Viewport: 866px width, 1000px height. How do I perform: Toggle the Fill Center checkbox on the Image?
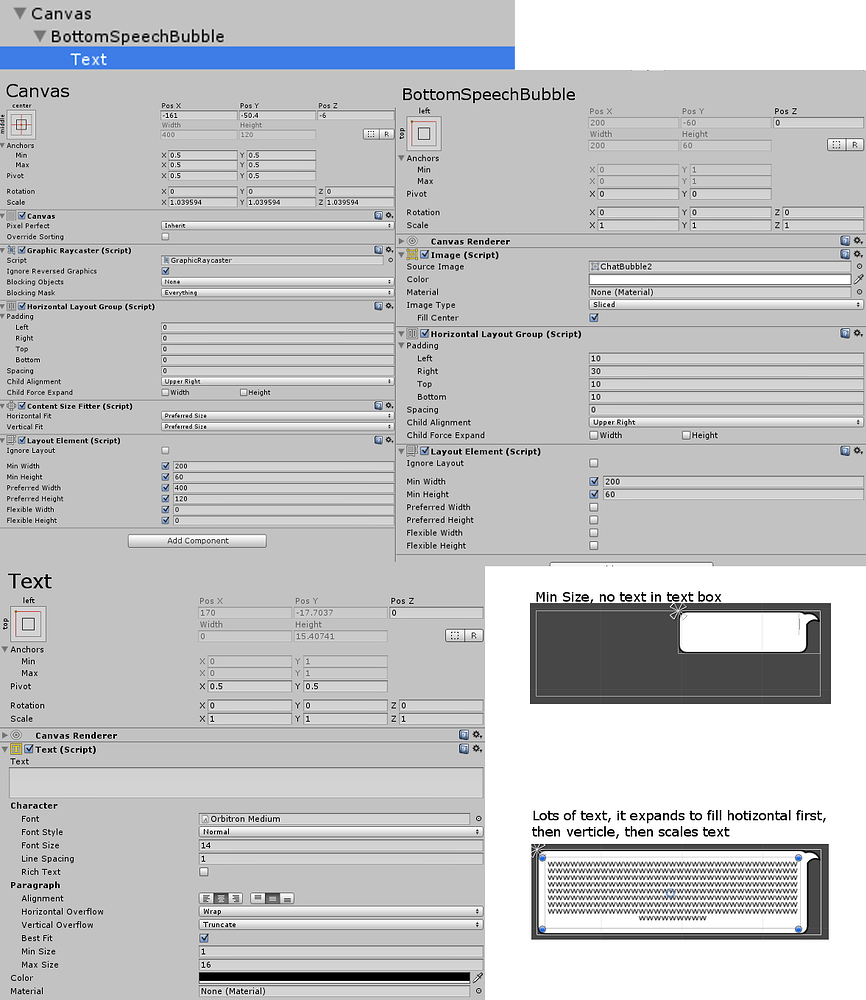[x=593, y=317]
